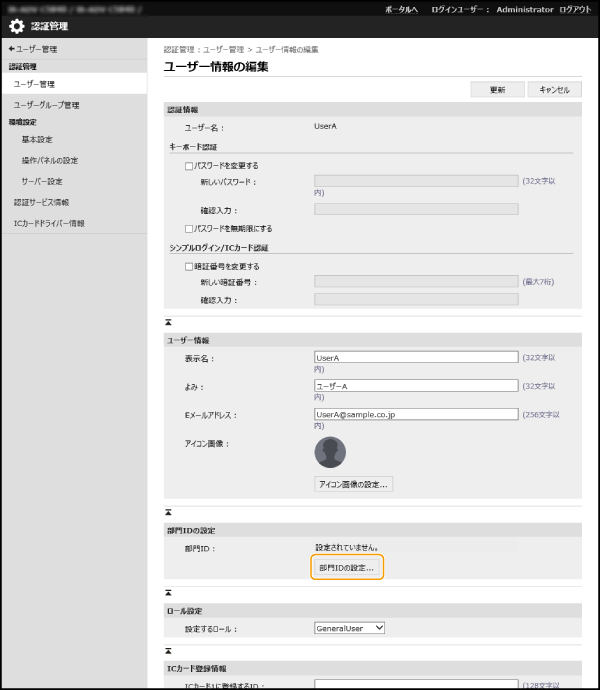Open the 設定するロール dropdown

coord(349,628)
